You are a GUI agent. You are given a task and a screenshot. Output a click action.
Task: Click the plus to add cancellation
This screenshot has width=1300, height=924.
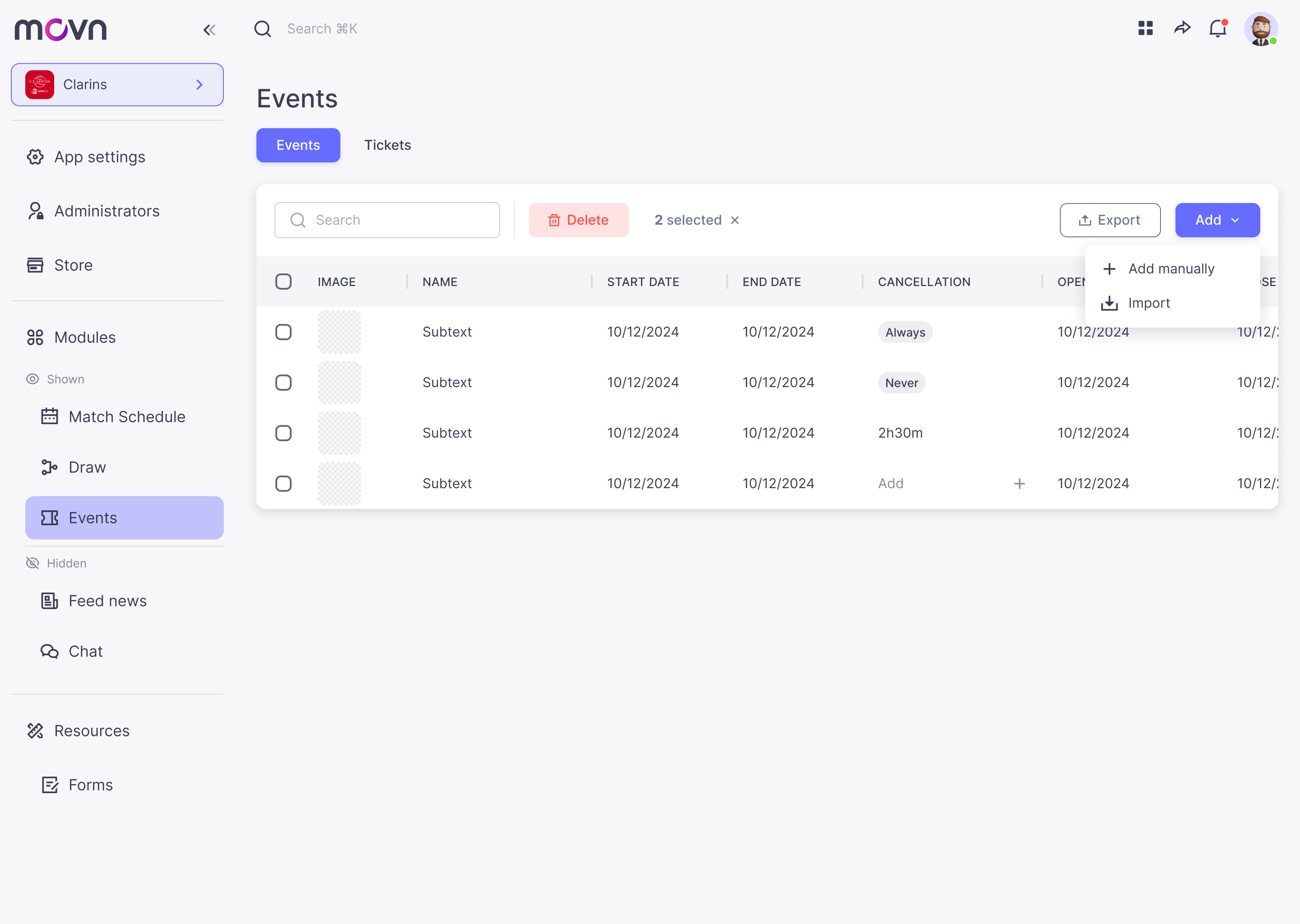pyautogui.click(x=1019, y=484)
